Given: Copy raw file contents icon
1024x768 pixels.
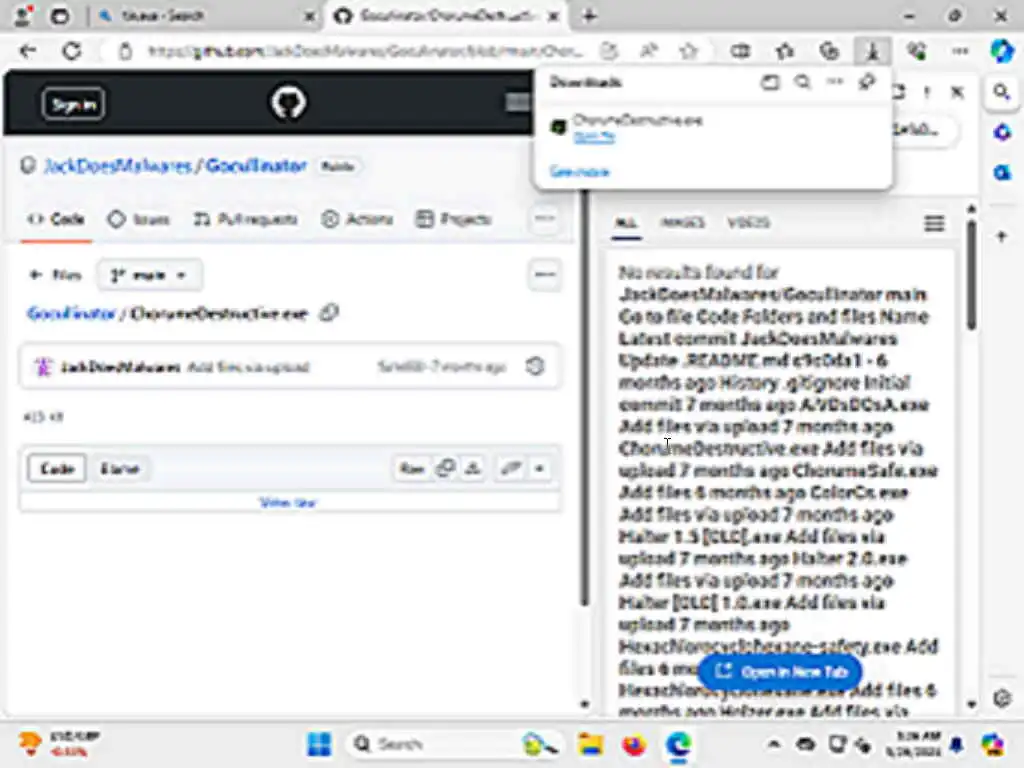Looking at the screenshot, I should tap(445, 468).
